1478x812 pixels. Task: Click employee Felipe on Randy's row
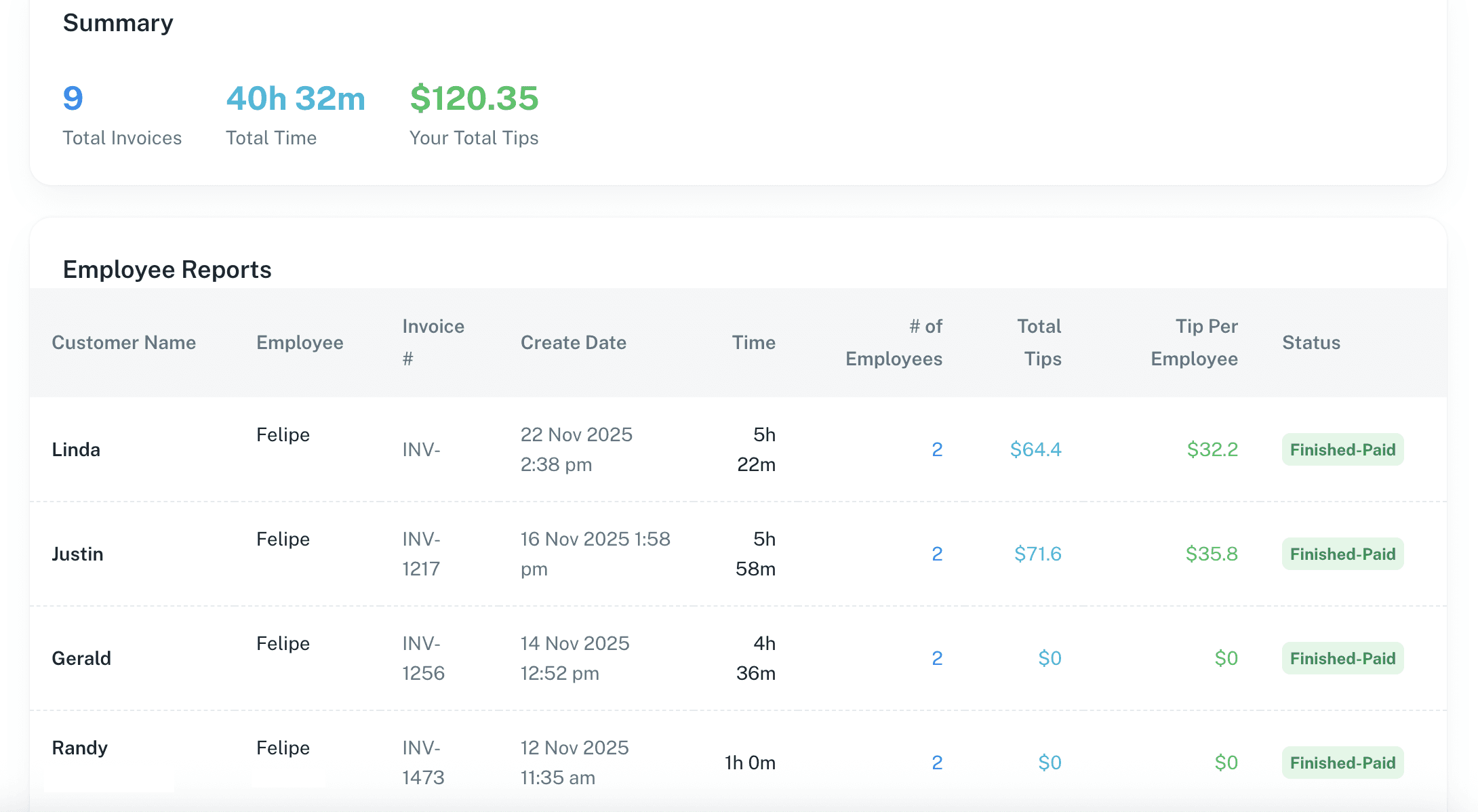(283, 748)
